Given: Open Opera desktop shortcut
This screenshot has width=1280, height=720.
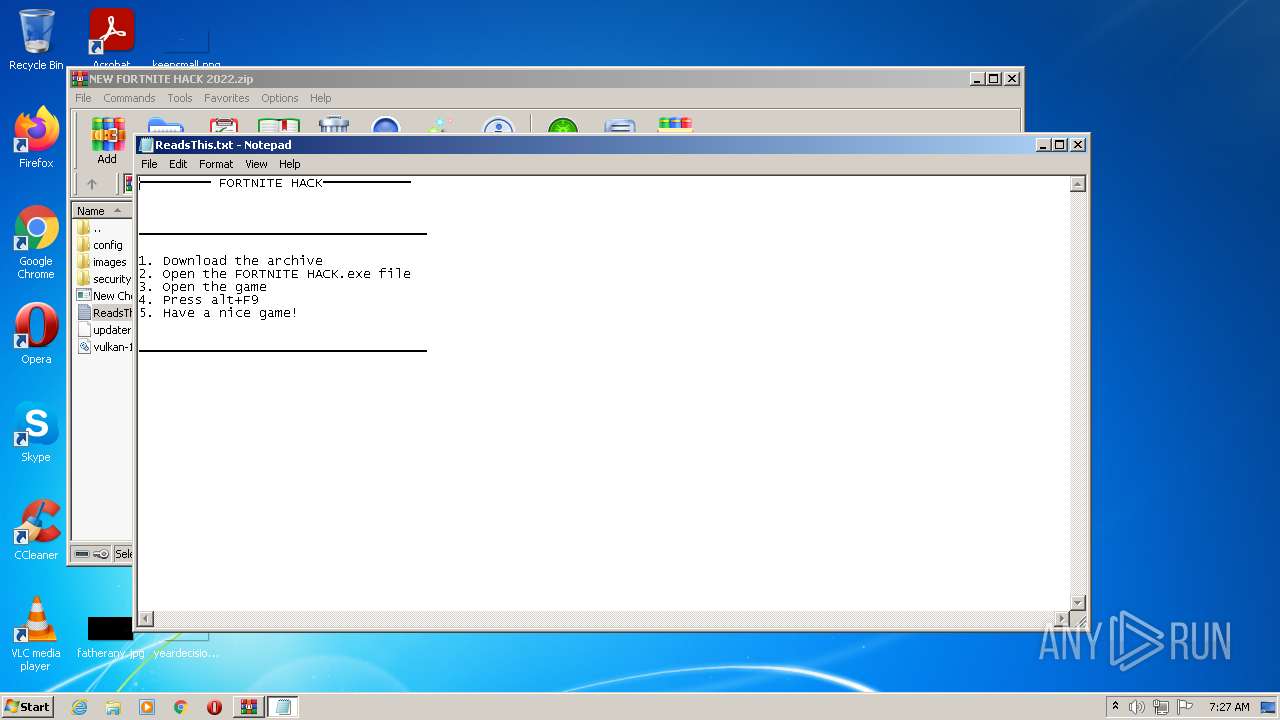Looking at the screenshot, I should coord(36,334).
